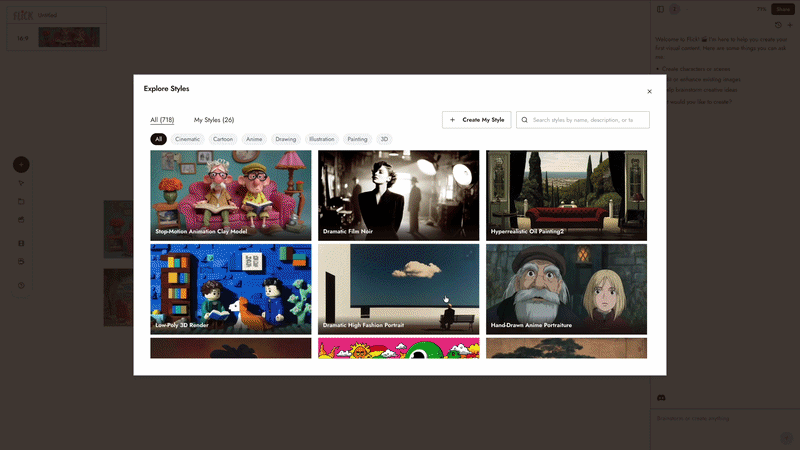Select Hand-Drawn Anime Portraiture style thumbnail
The width and height of the screenshot is (800, 450).
point(566,289)
